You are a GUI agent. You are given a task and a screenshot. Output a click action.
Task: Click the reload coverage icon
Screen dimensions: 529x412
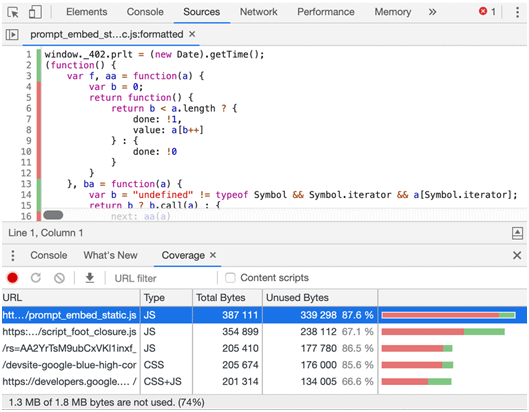(x=36, y=278)
